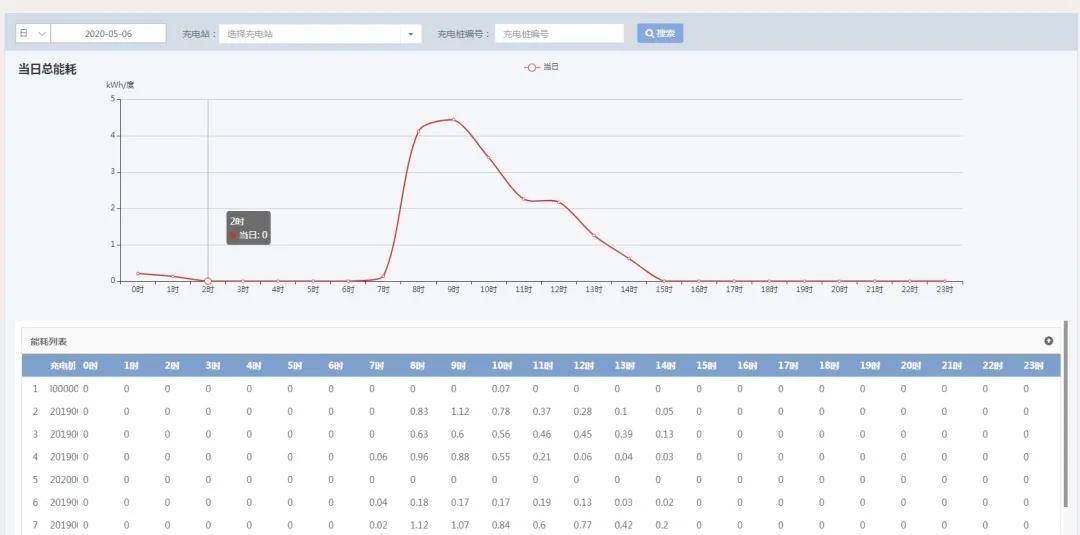Click cell value 0.46 in row 3

pos(541,434)
